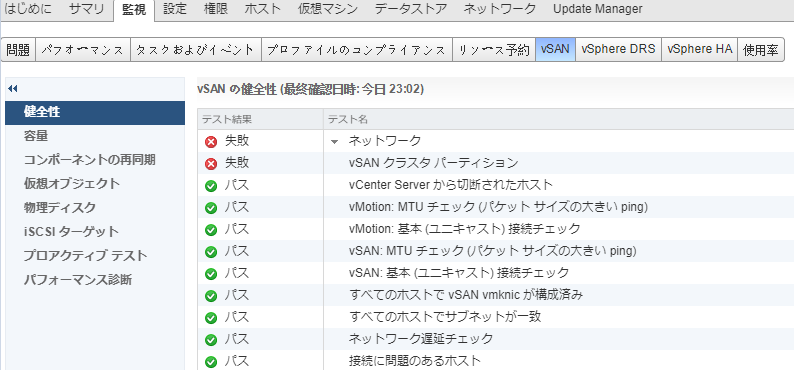Screen dimensions: 794x370
Task: Click green pass icon for サブネットが一致 row
Action: (x=211, y=318)
